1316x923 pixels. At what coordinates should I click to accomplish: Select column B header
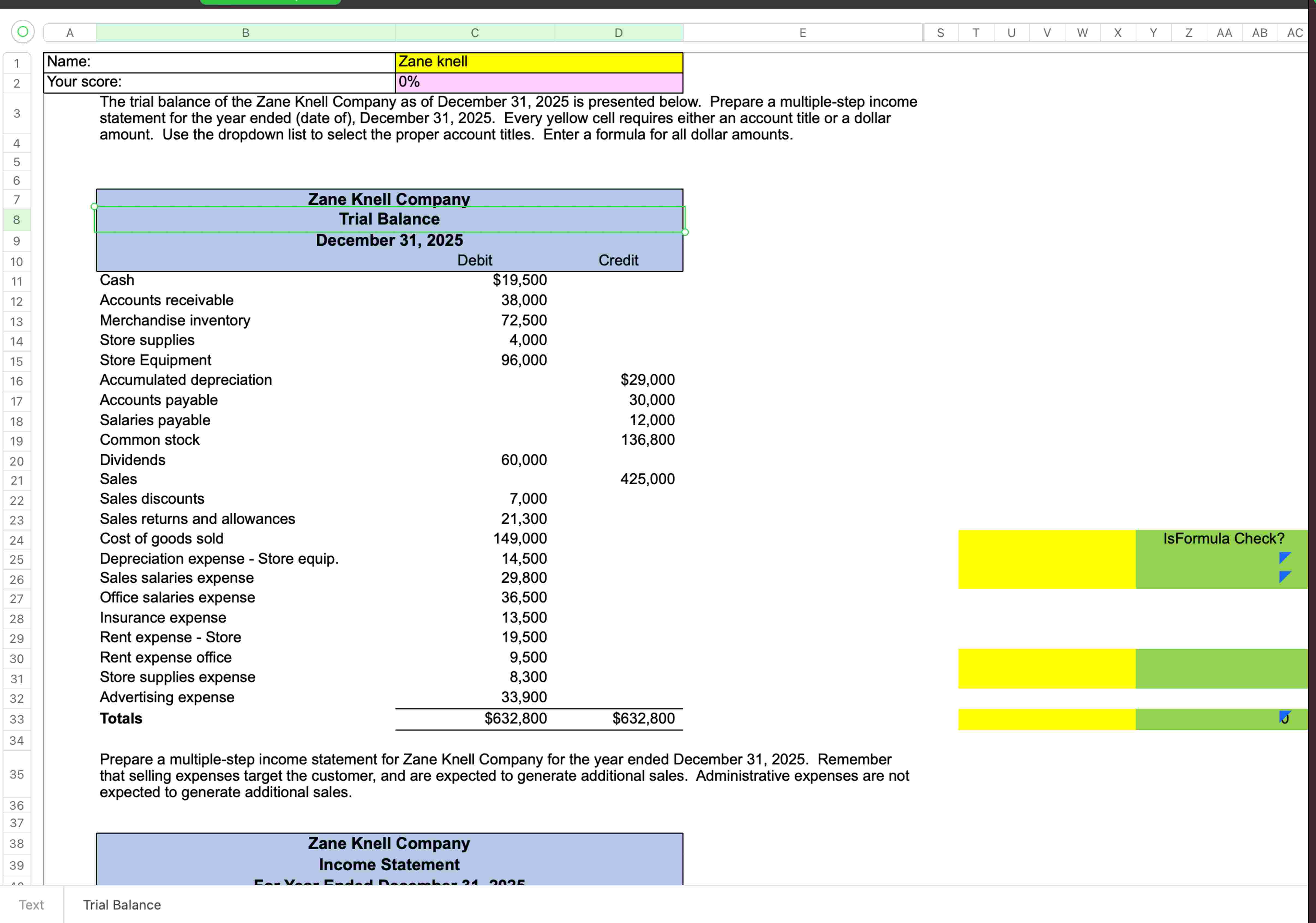click(x=245, y=33)
